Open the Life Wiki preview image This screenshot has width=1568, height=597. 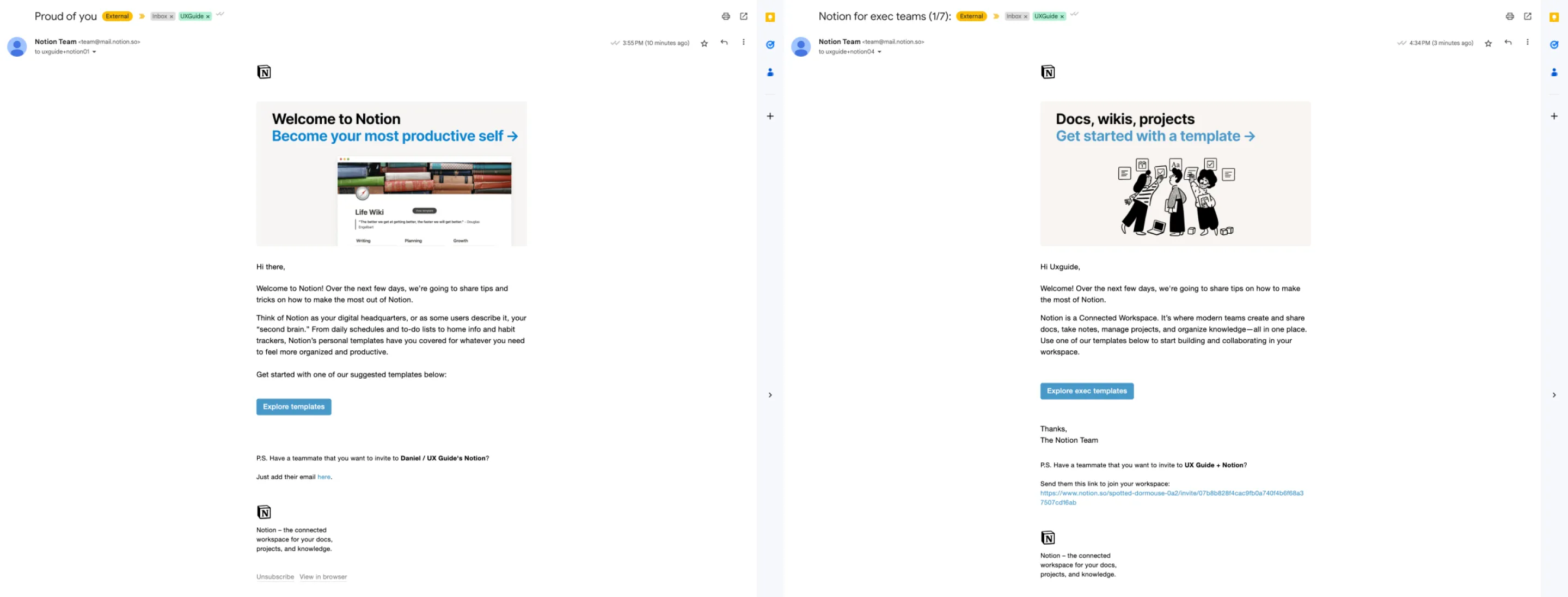(424, 201)
